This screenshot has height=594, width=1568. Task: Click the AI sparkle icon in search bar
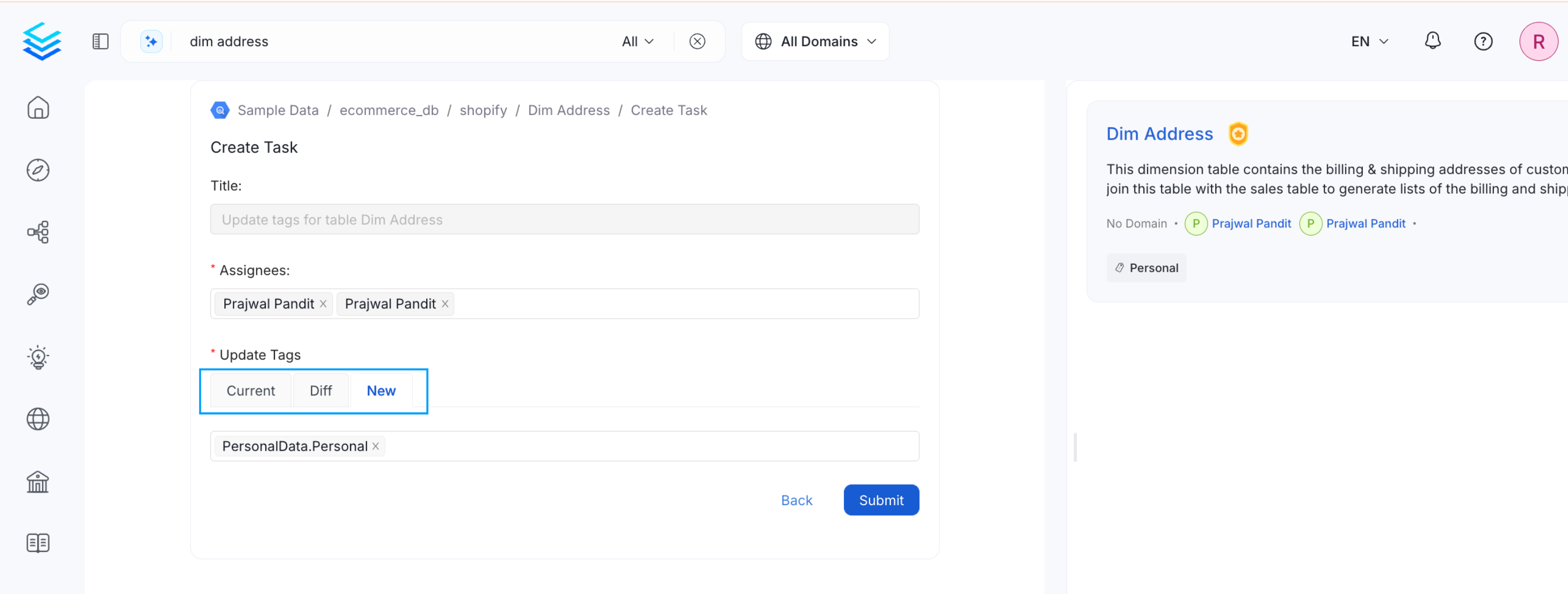pos(151,41)
